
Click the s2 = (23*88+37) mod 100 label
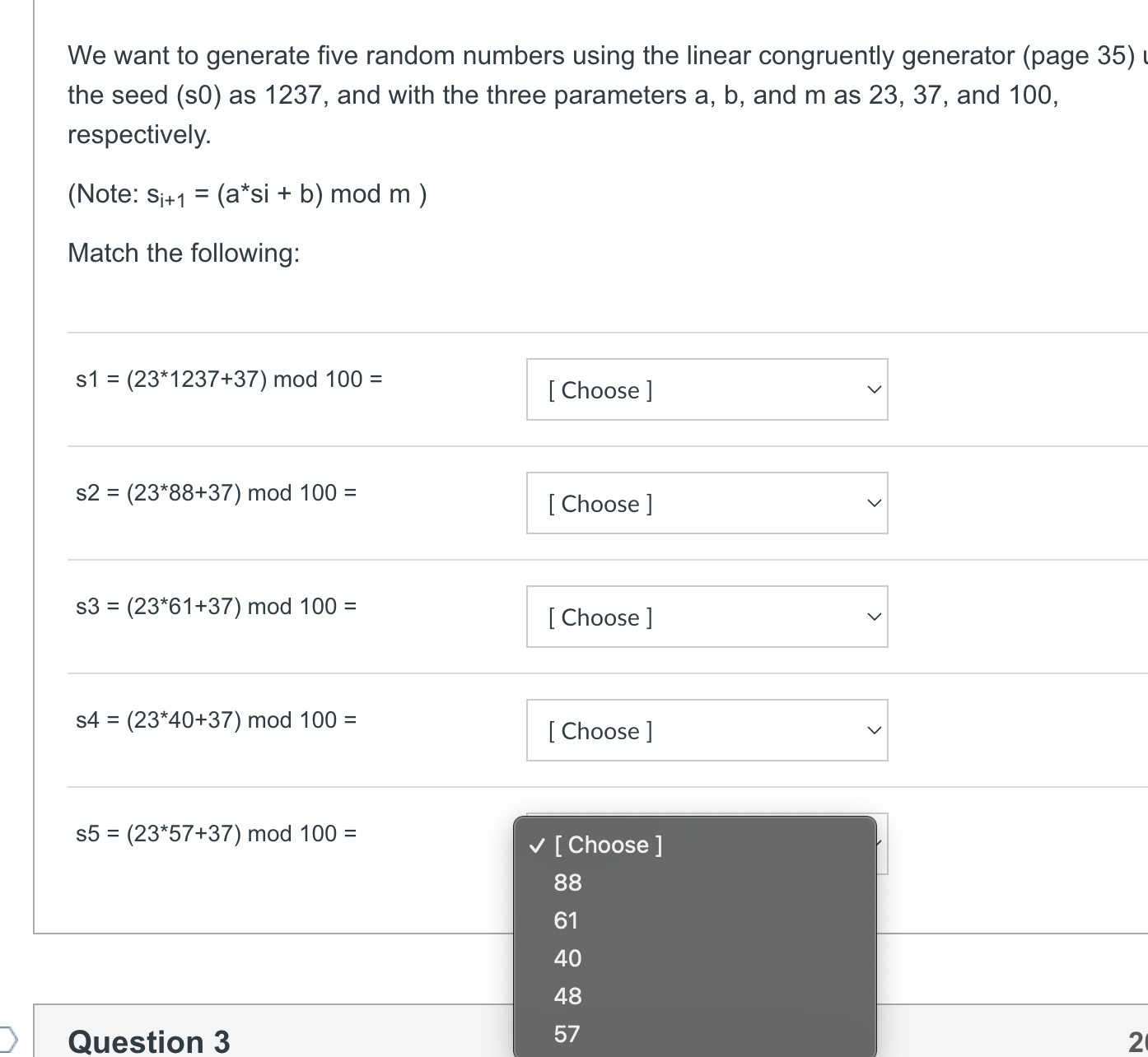216,493
